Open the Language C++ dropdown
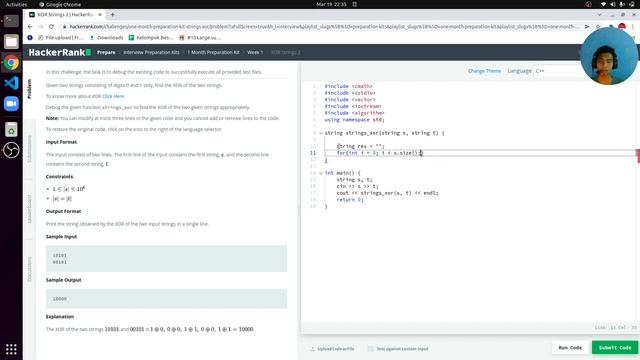Screen dimensions: 640x360 [x=557, y=71]
